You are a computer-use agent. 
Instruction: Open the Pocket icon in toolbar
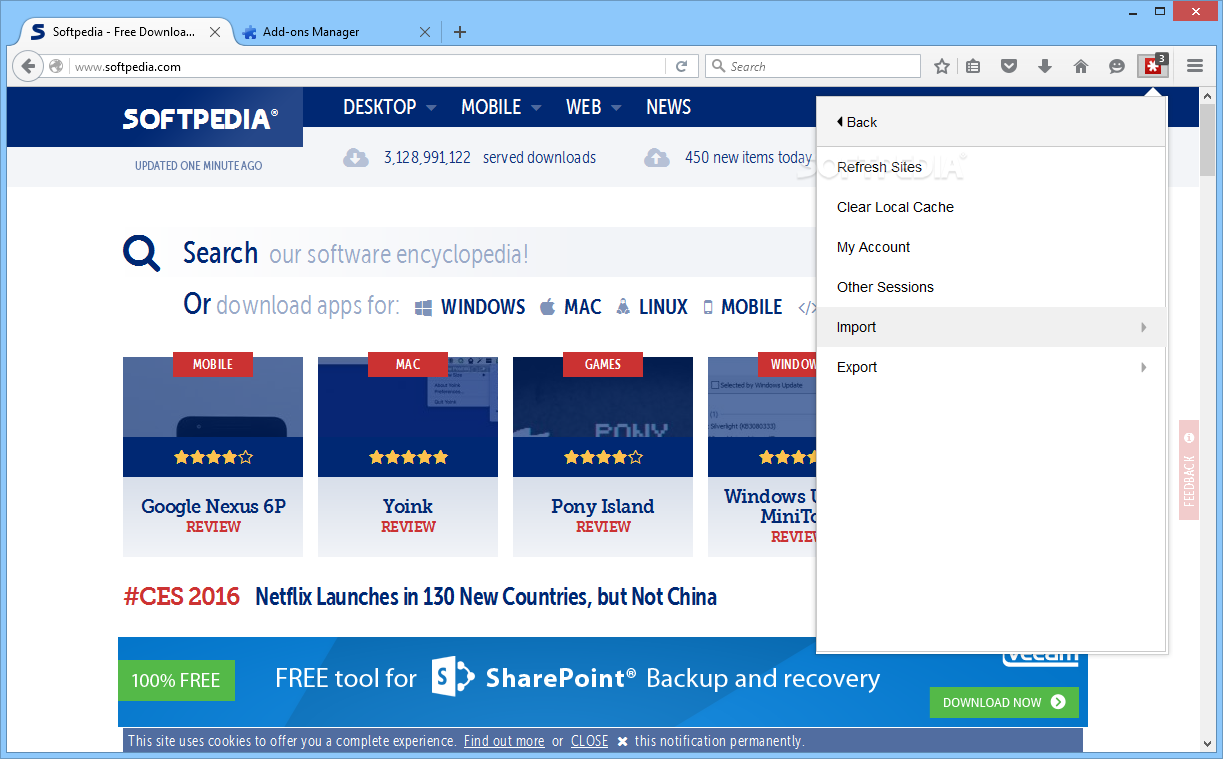[1009, 66]
